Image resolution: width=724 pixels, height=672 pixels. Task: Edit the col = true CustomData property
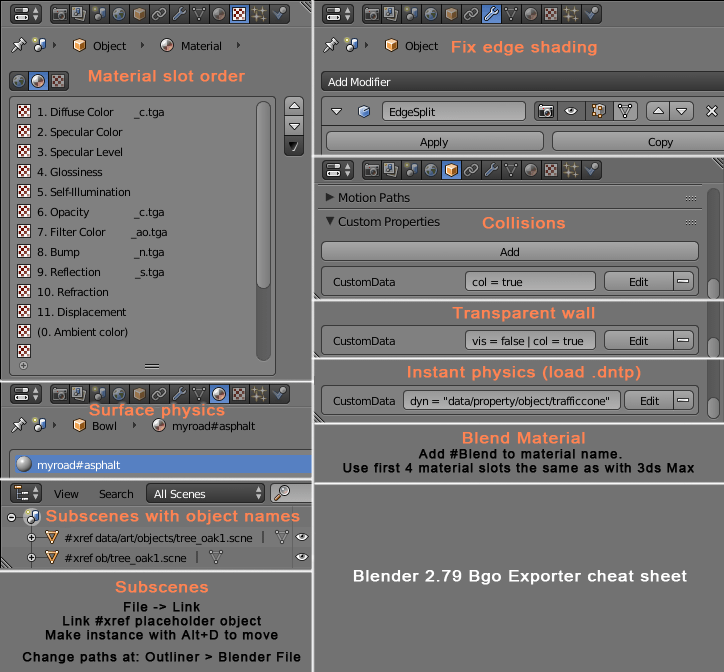coord(639,281)
